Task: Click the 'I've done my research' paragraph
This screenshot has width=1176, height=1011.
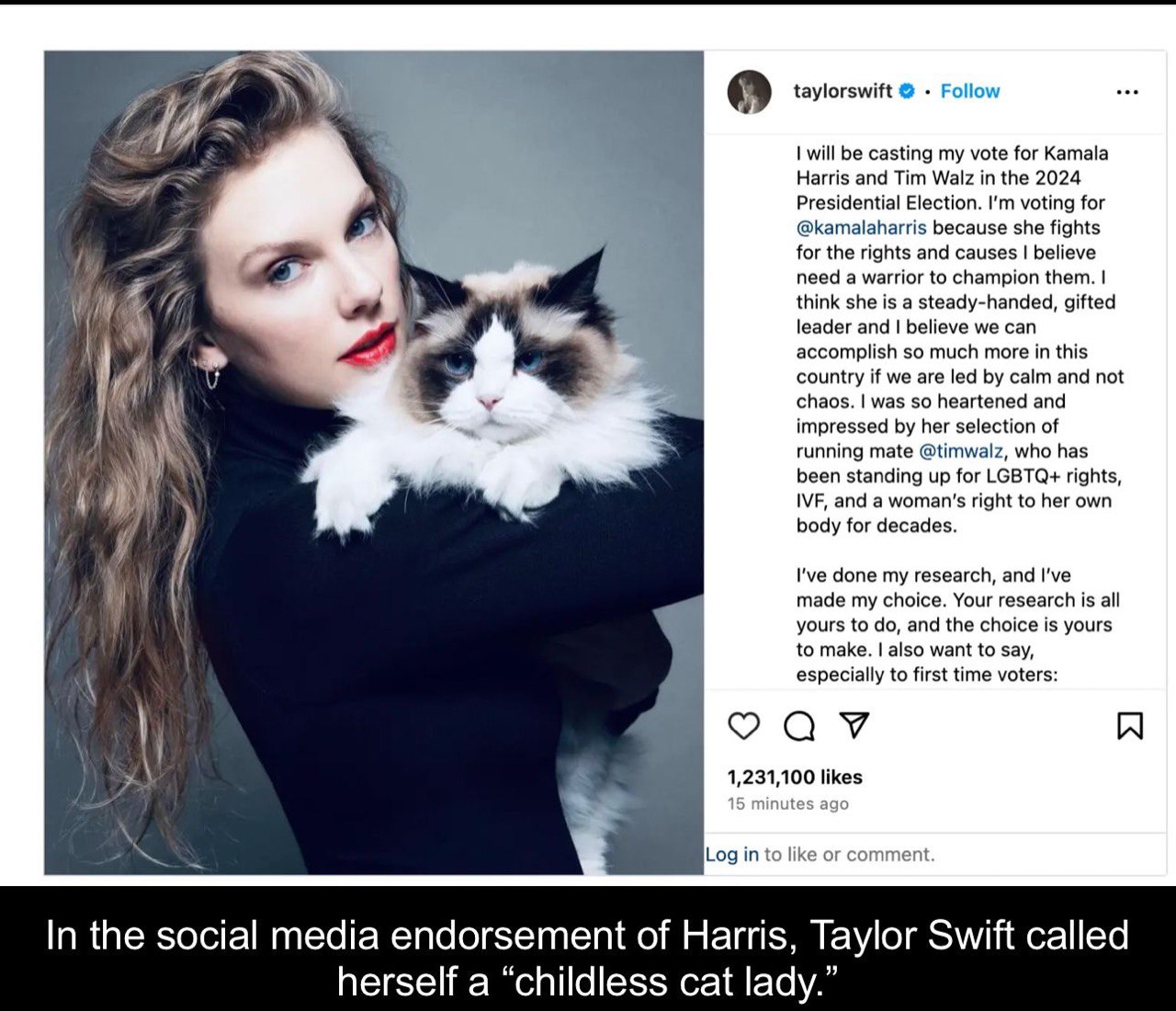Action: coord(957,625)
